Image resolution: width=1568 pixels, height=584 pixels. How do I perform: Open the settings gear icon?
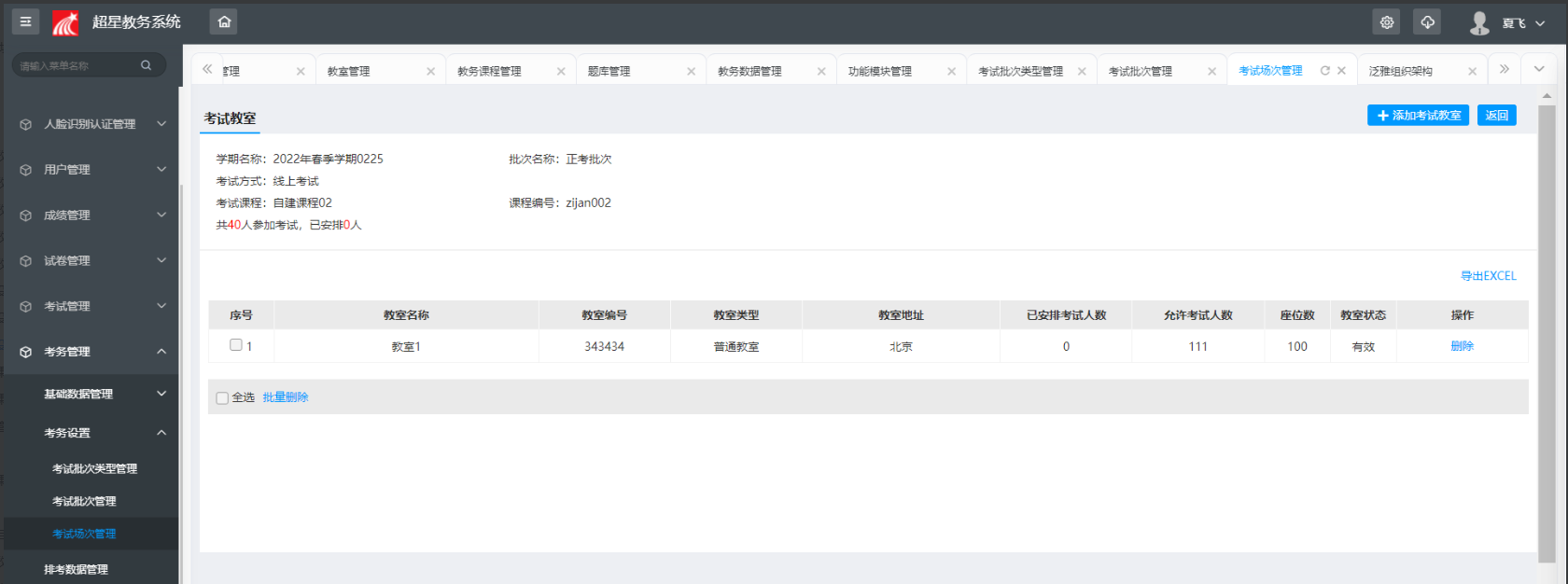click(x=1387, y=21)
